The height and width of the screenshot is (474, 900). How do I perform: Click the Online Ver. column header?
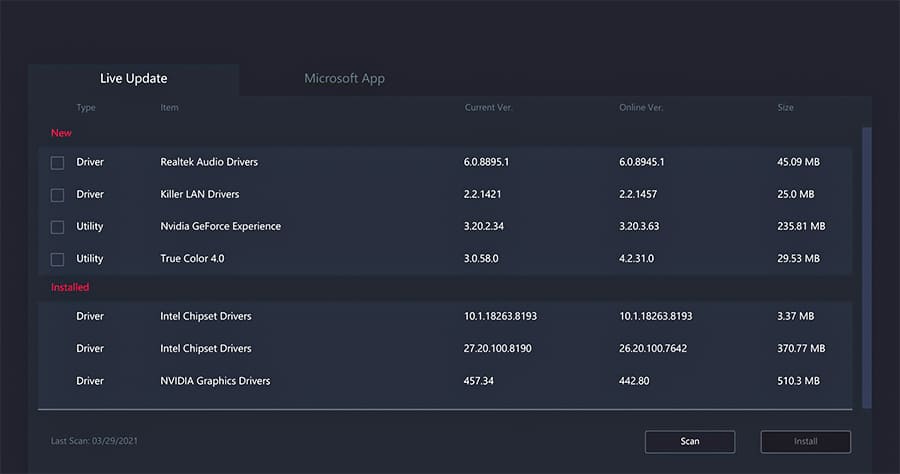(641, 108)
